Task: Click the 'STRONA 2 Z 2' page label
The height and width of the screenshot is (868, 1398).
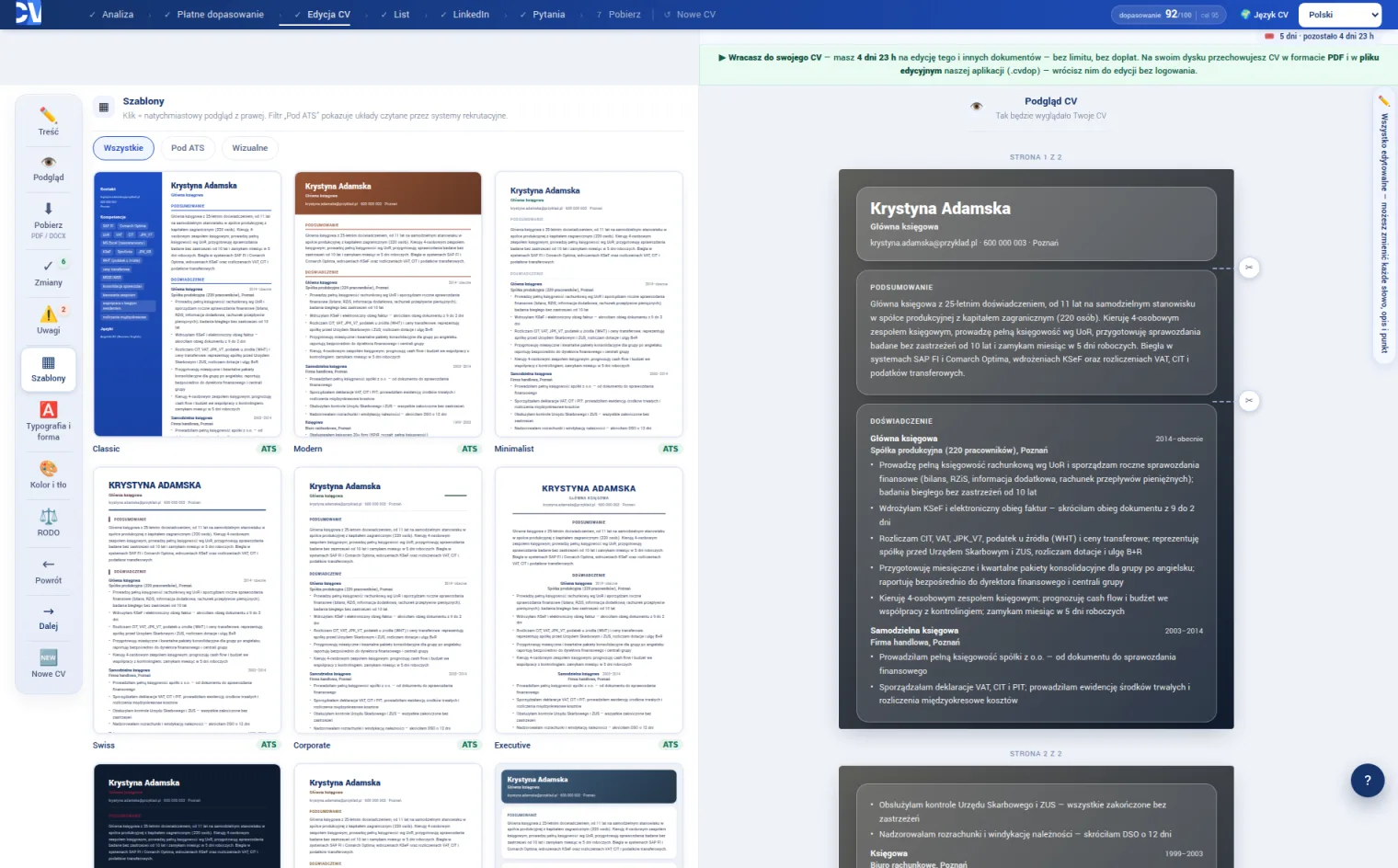Action: coord(1036,754)
